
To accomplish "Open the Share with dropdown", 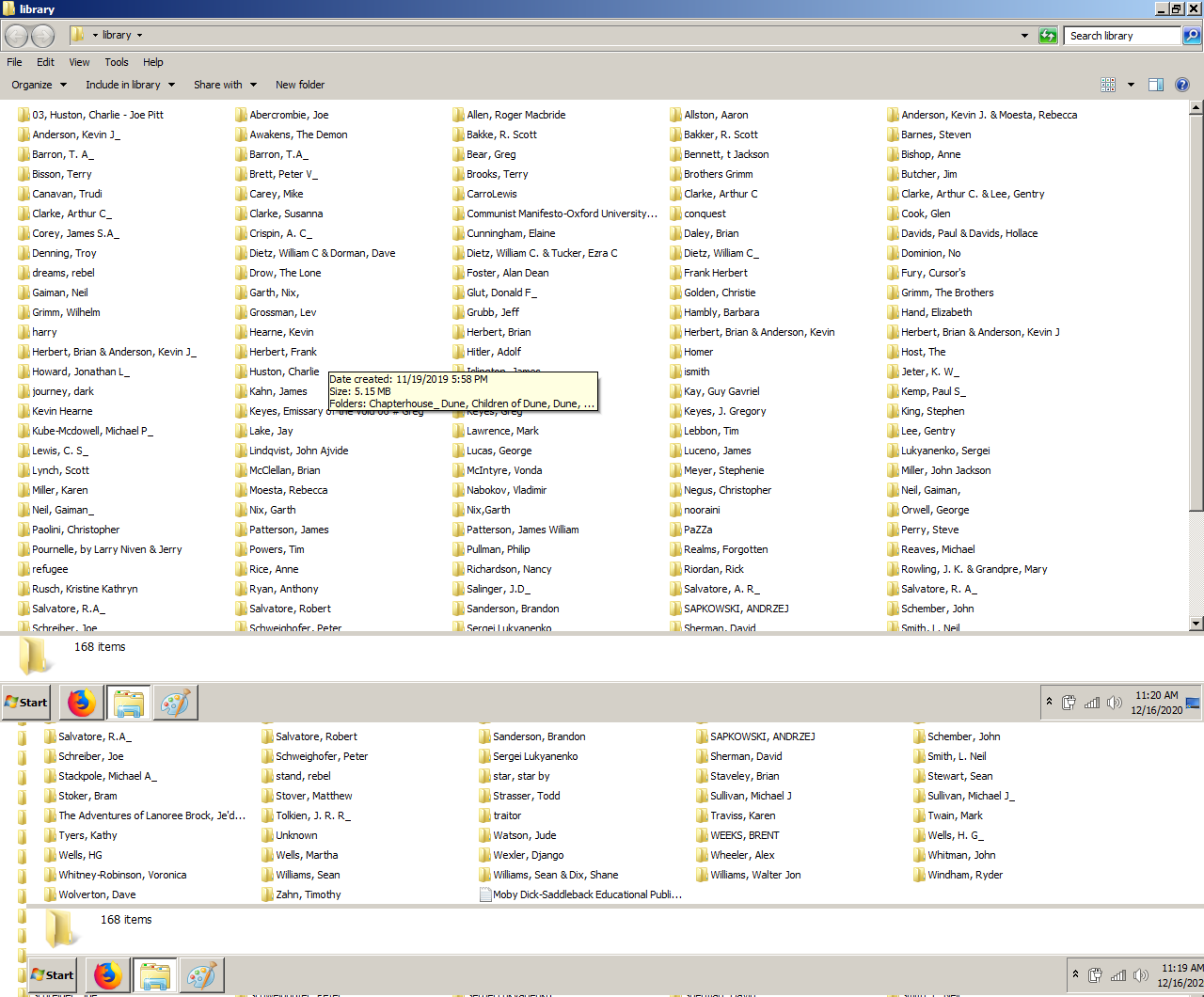I will click(225, 85).
